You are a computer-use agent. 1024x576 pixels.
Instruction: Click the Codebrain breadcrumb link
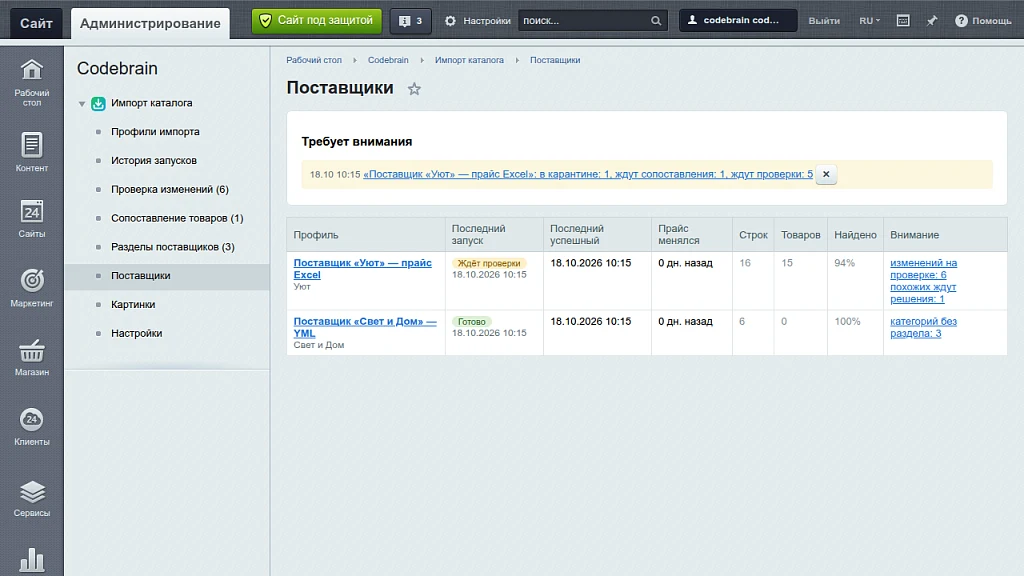click(x=388, y=60)
